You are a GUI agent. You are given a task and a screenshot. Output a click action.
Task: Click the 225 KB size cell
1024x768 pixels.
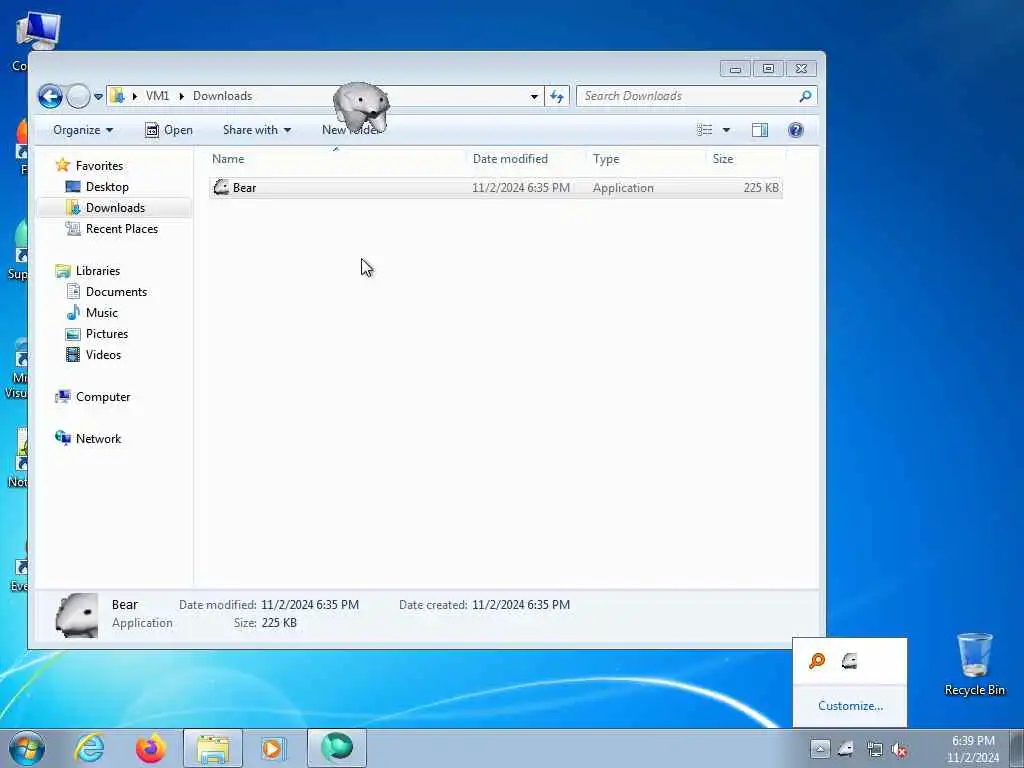[x=761, y=187]
